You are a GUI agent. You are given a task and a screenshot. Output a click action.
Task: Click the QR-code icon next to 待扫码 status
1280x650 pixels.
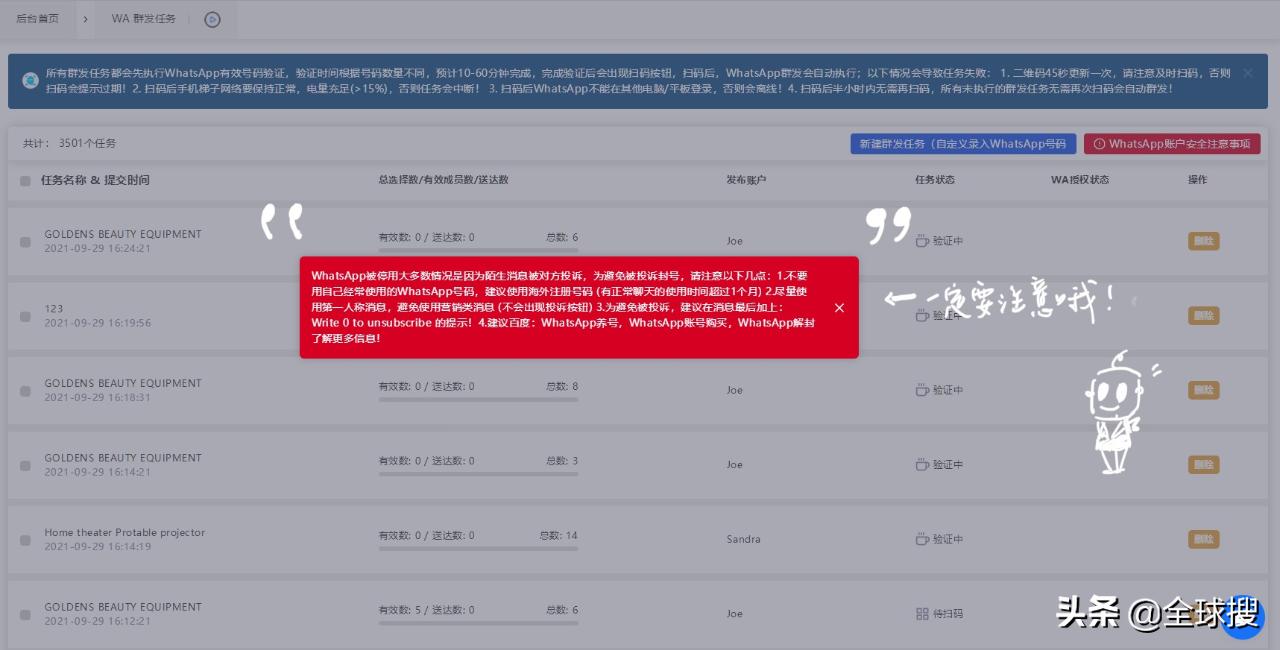click(921, 613)
